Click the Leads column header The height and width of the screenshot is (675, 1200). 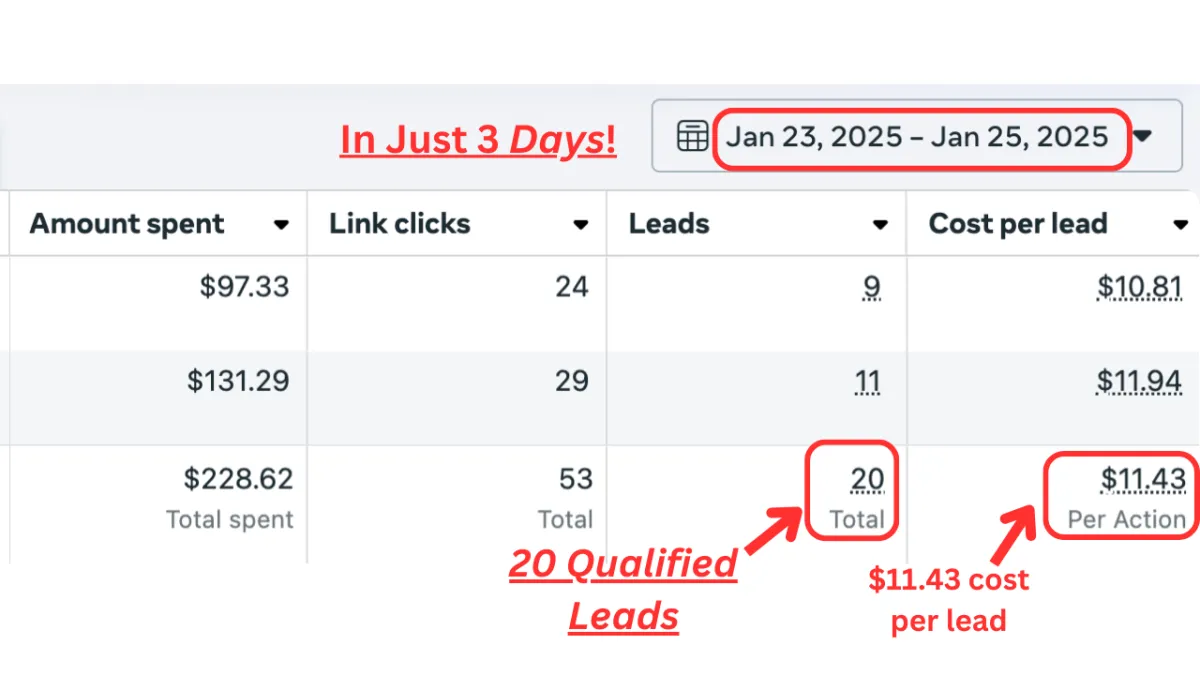point(669,224)
